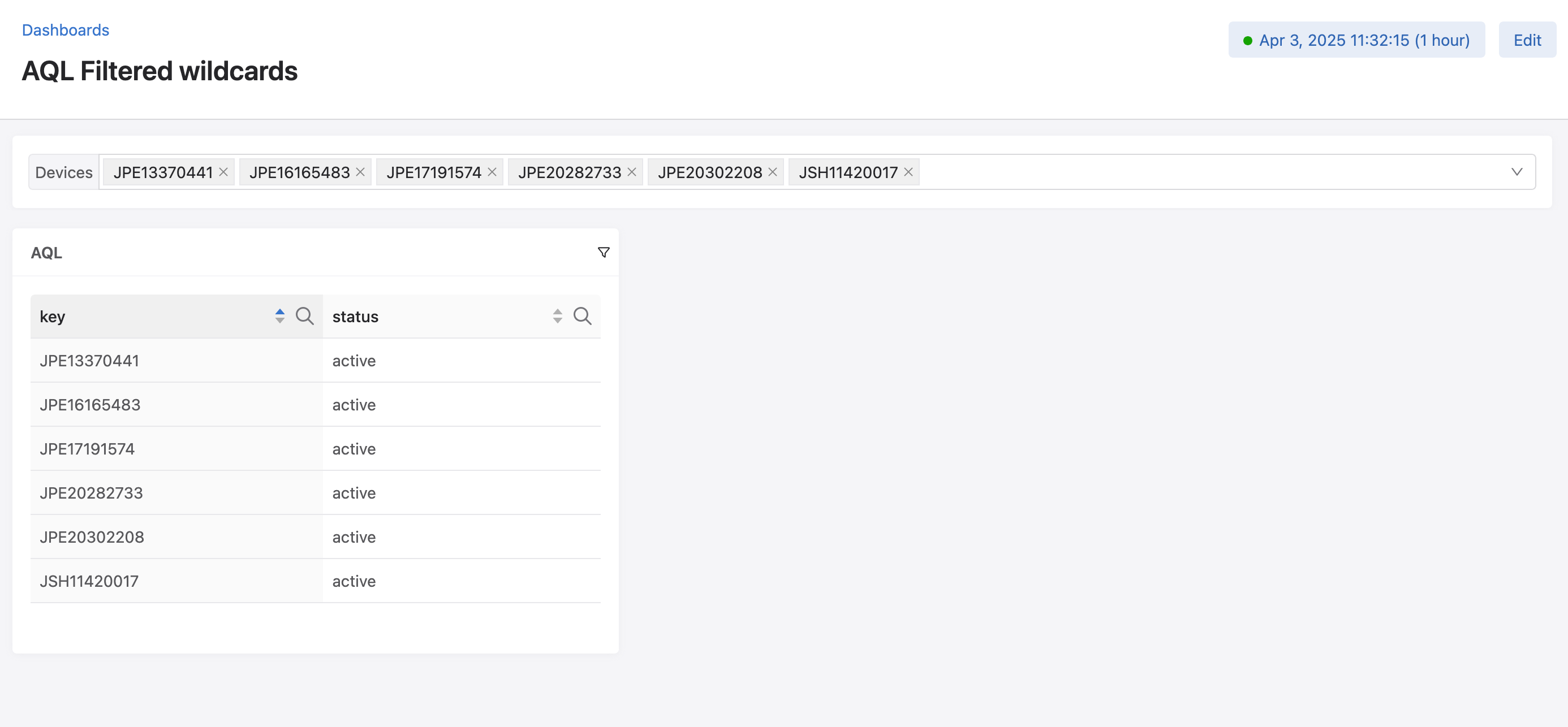Screen dimensions: 1568x727
Task: Click the Edit dashboard button
Action: [x=1527, y=40]
